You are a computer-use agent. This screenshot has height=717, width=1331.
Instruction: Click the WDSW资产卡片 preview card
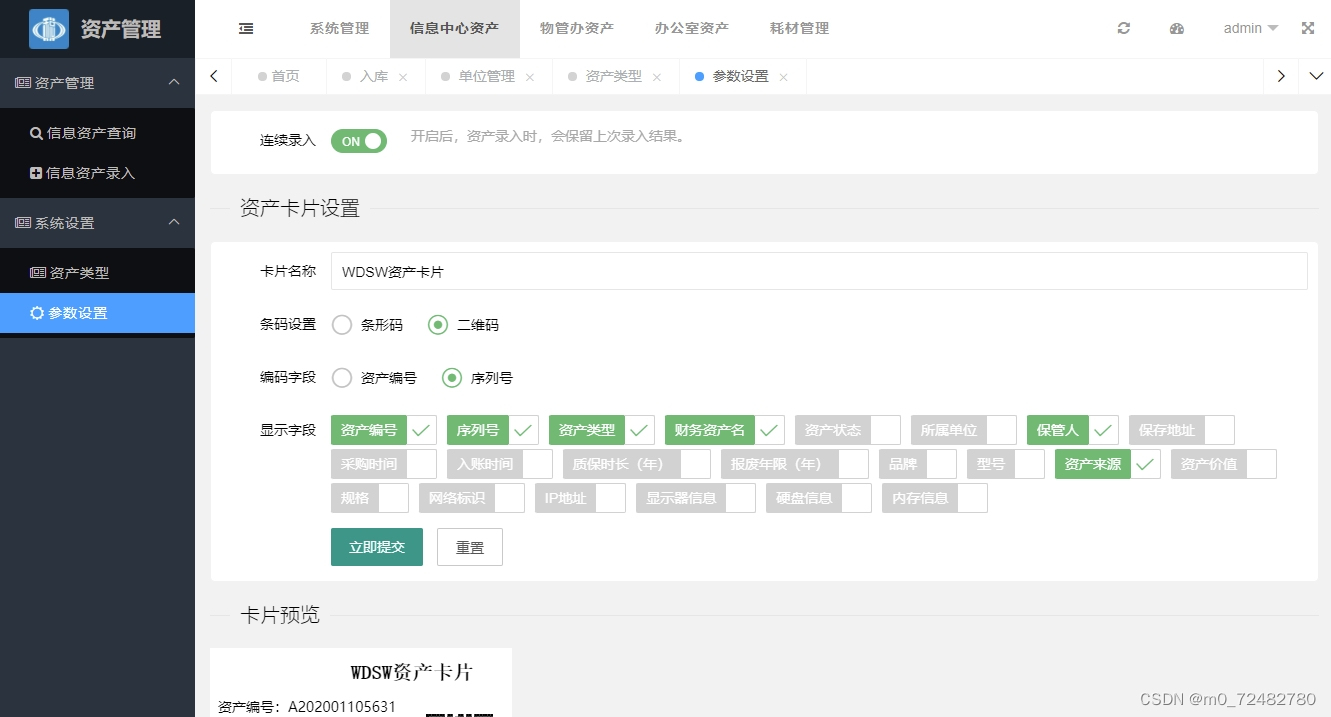pos(361,682)
